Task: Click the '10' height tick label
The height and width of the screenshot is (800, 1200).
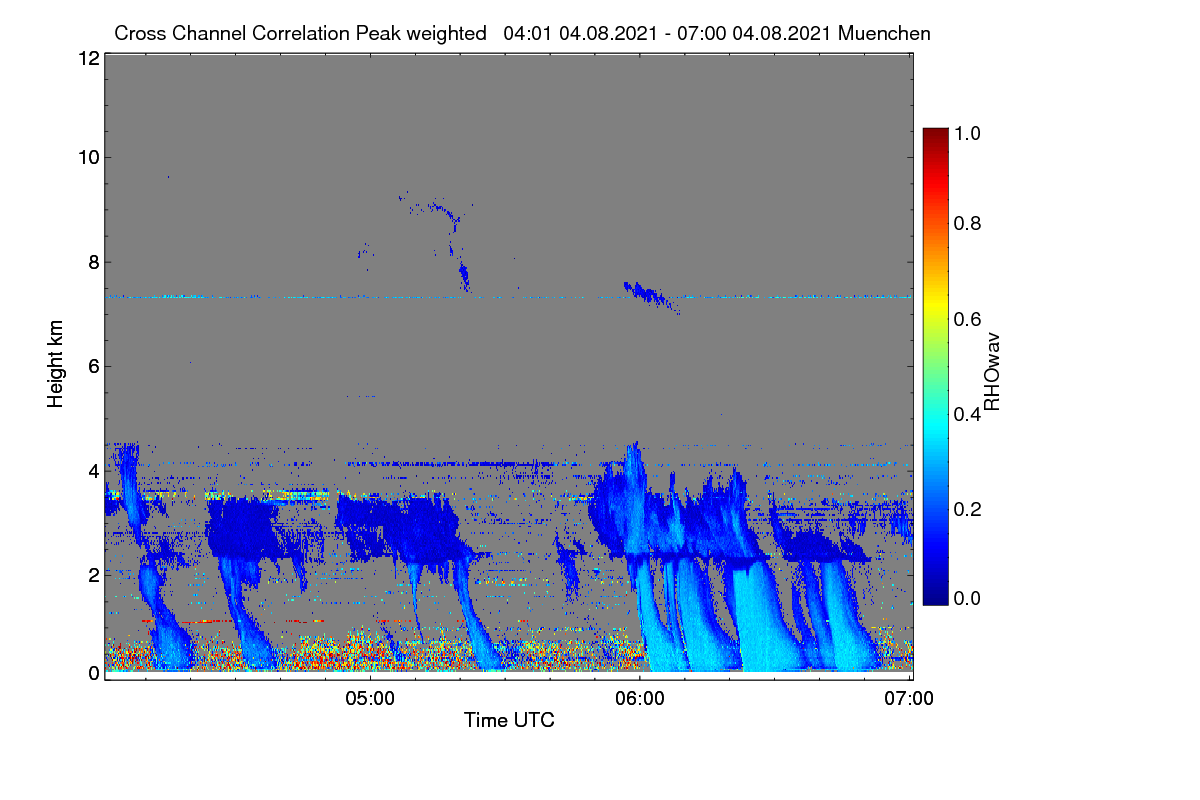Action: 87,157
